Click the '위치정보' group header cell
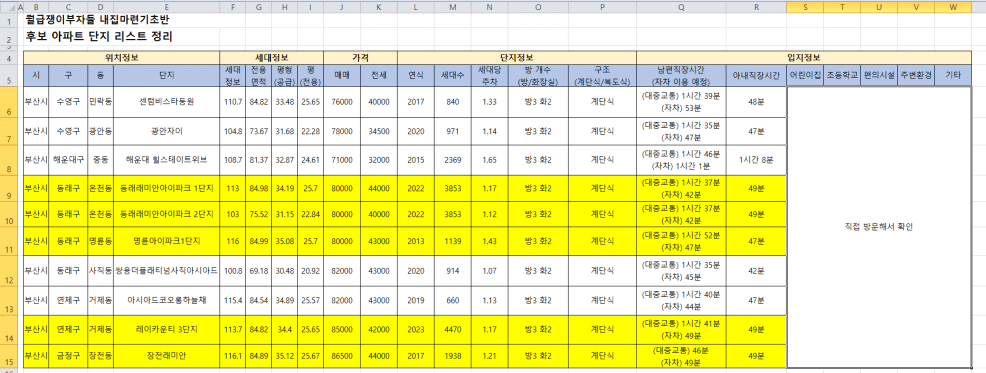This screenshot has width=986, height=373. pos(122,57)
